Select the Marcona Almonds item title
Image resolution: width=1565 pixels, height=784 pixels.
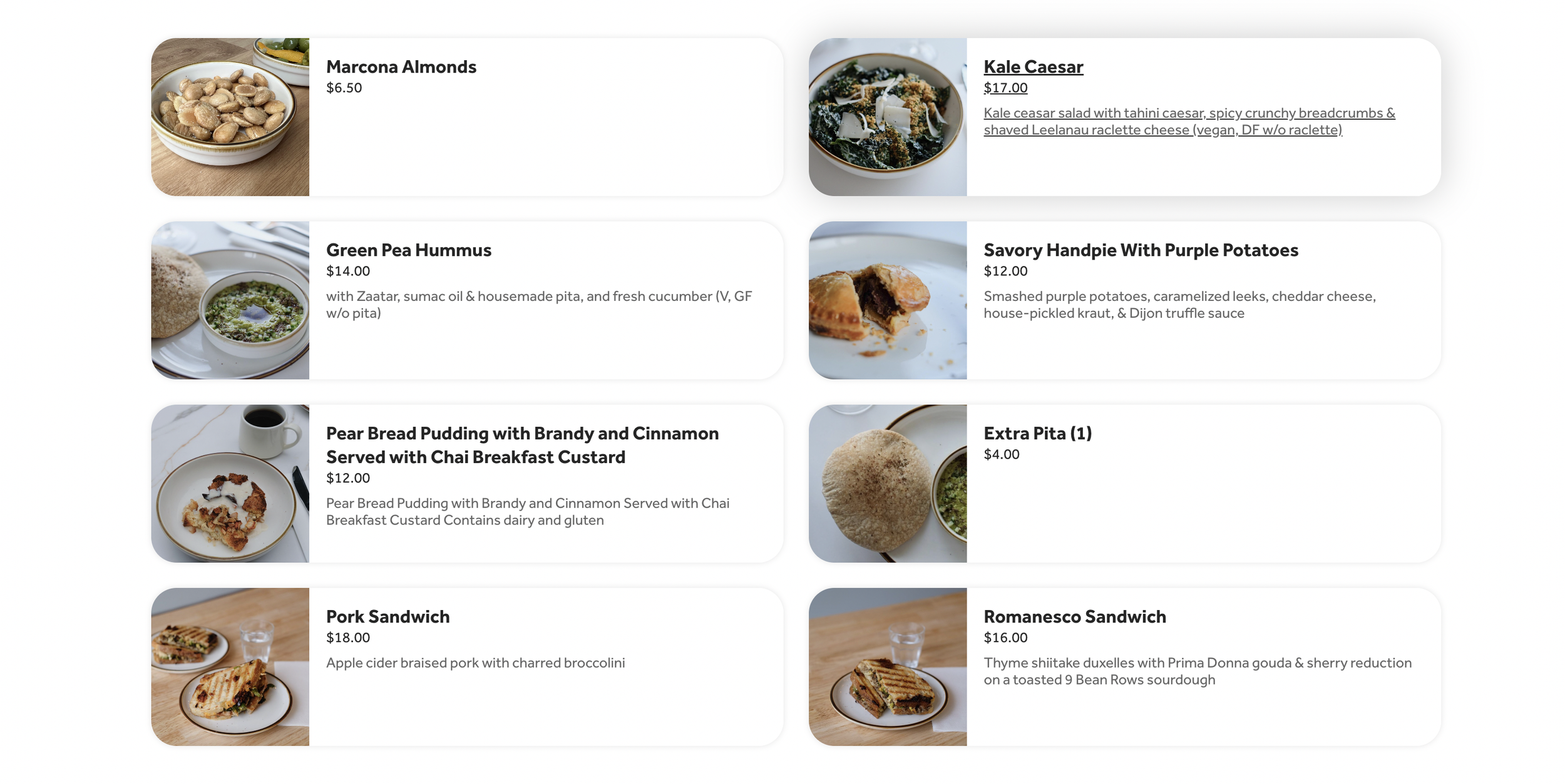[x=401, y=67]
